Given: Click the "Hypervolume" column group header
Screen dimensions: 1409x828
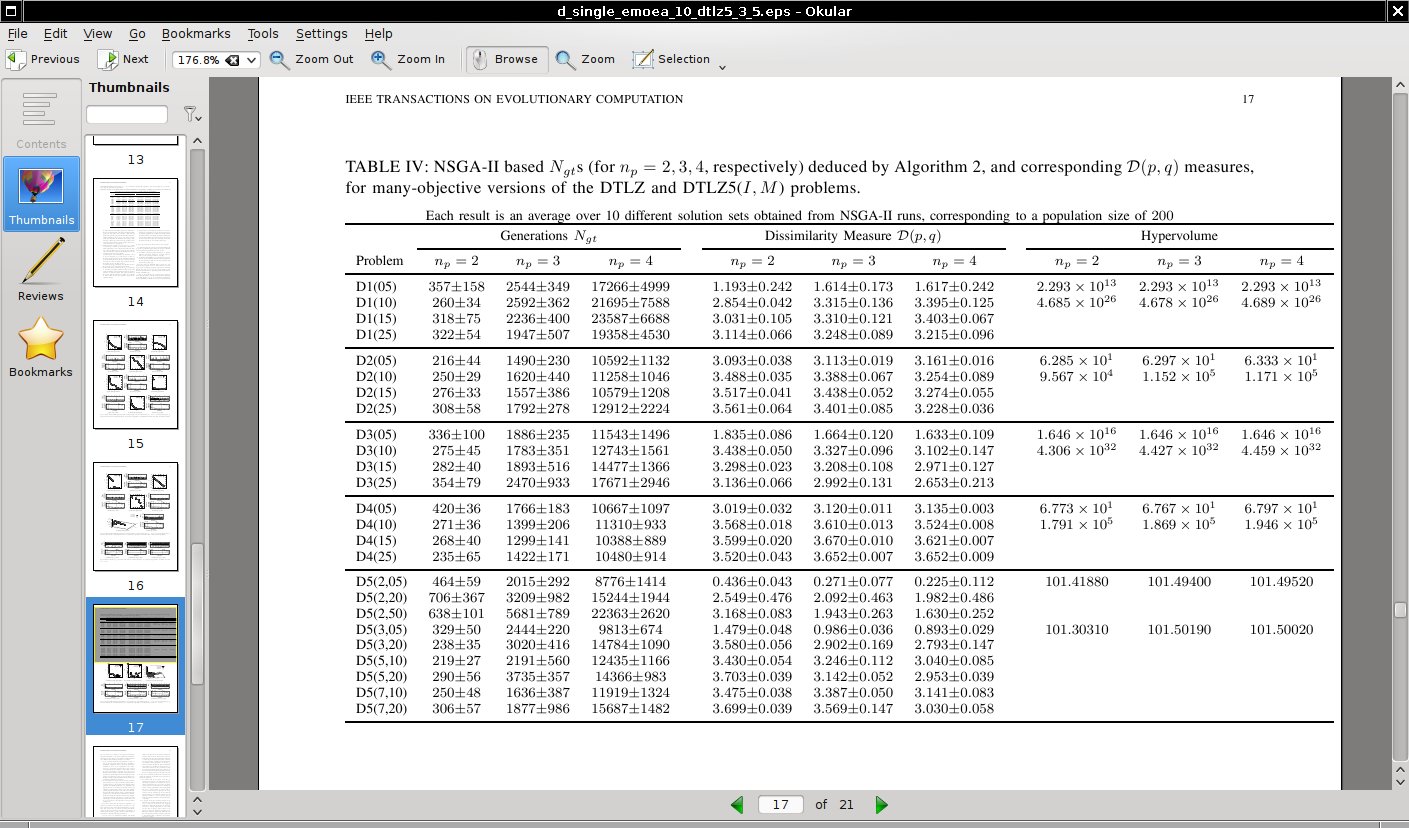Looking at the screenshot, I should click(x=1179, y=236).
